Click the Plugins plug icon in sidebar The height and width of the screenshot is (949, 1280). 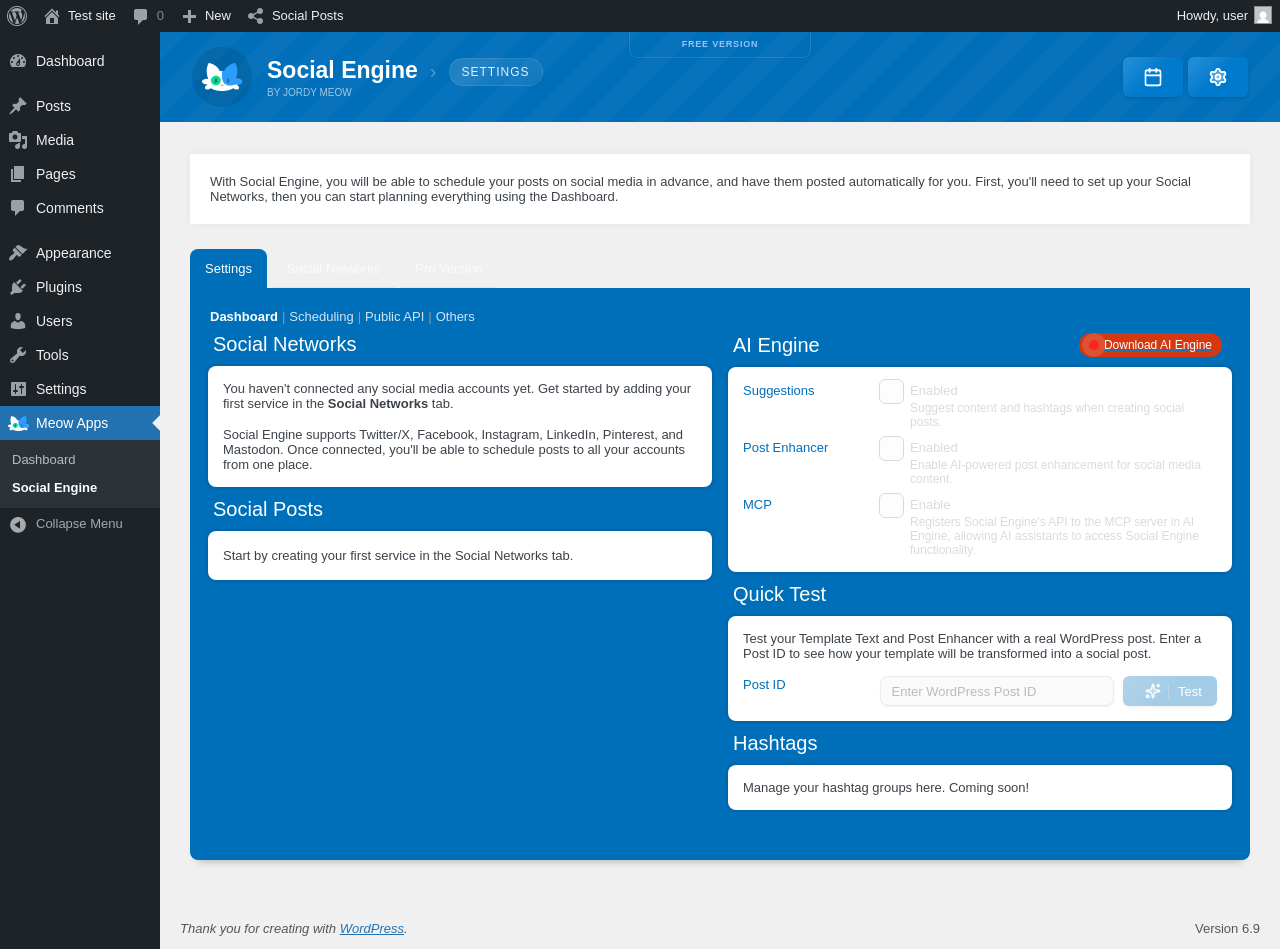(18, 287)
